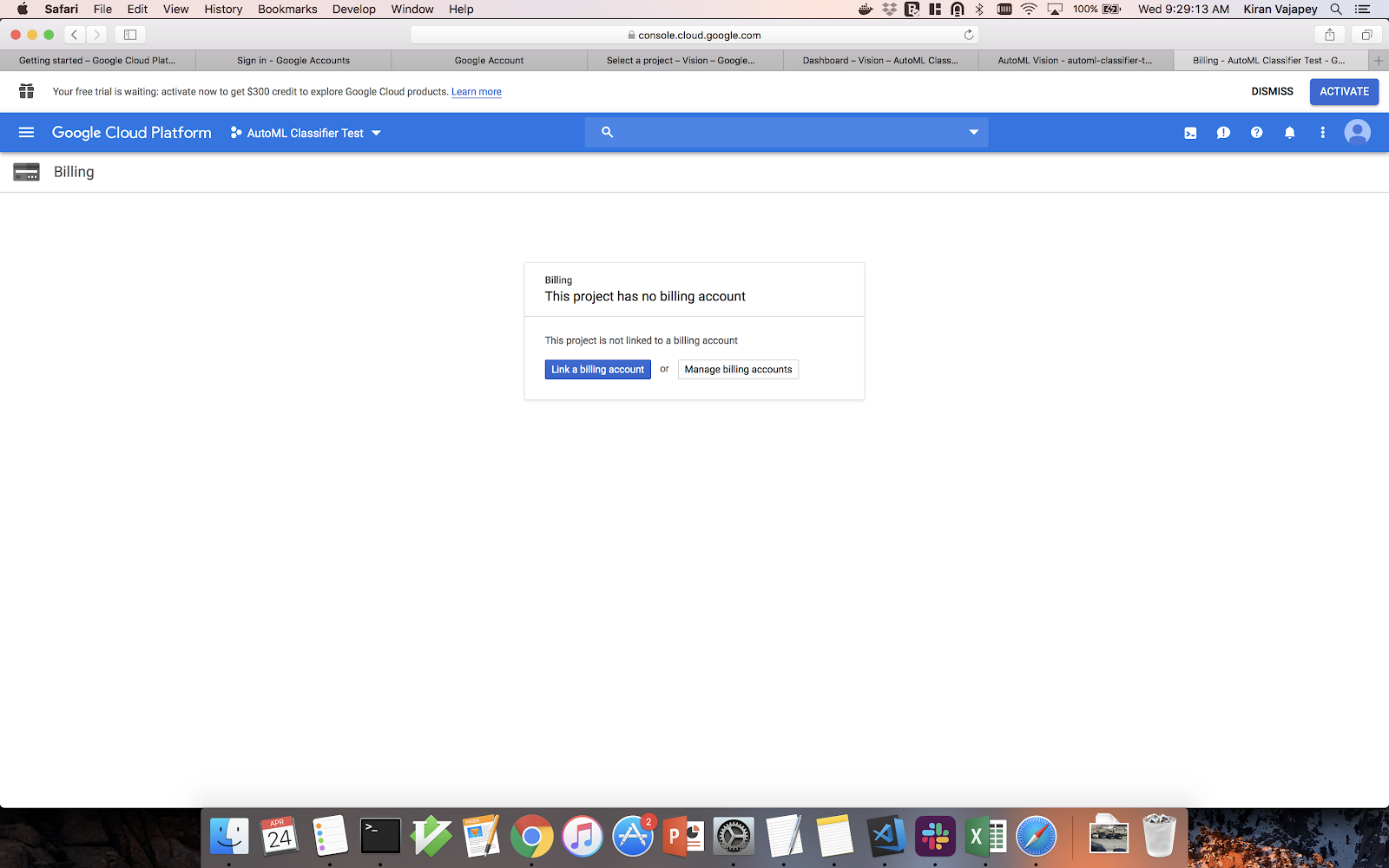Click the Link a billing account button
Image resolution: width=1389 pixels, height=868 pixels.
(597, 370)
